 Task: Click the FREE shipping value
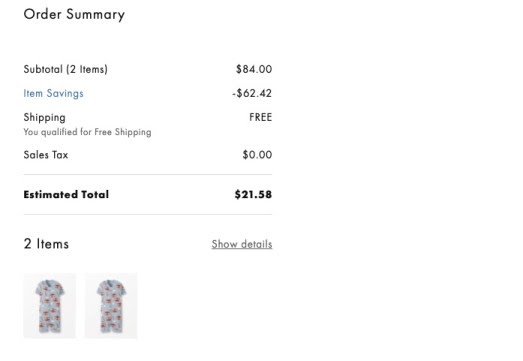point(260,117)
